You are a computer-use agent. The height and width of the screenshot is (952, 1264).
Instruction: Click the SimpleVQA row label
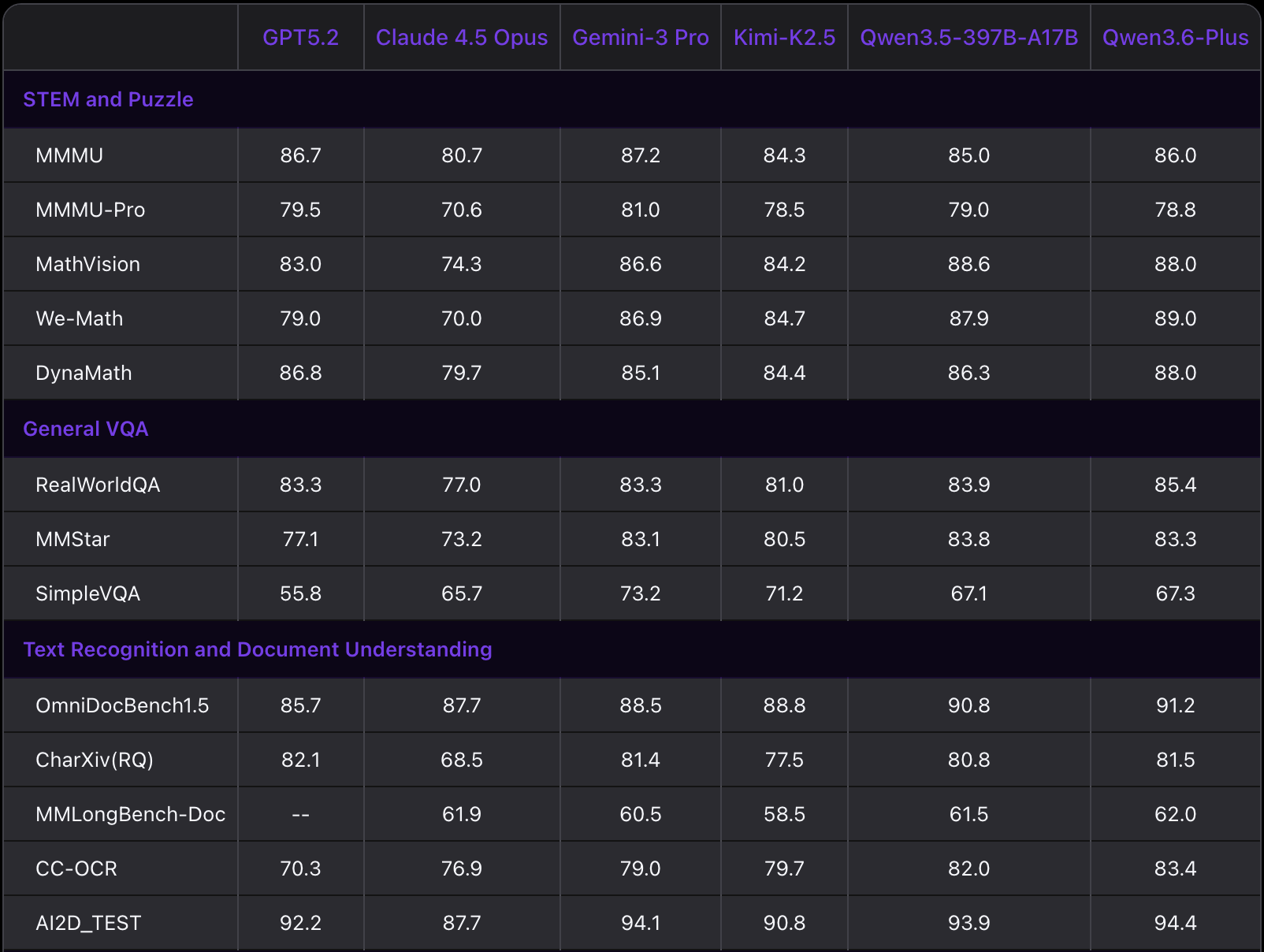tap(88, 593)
